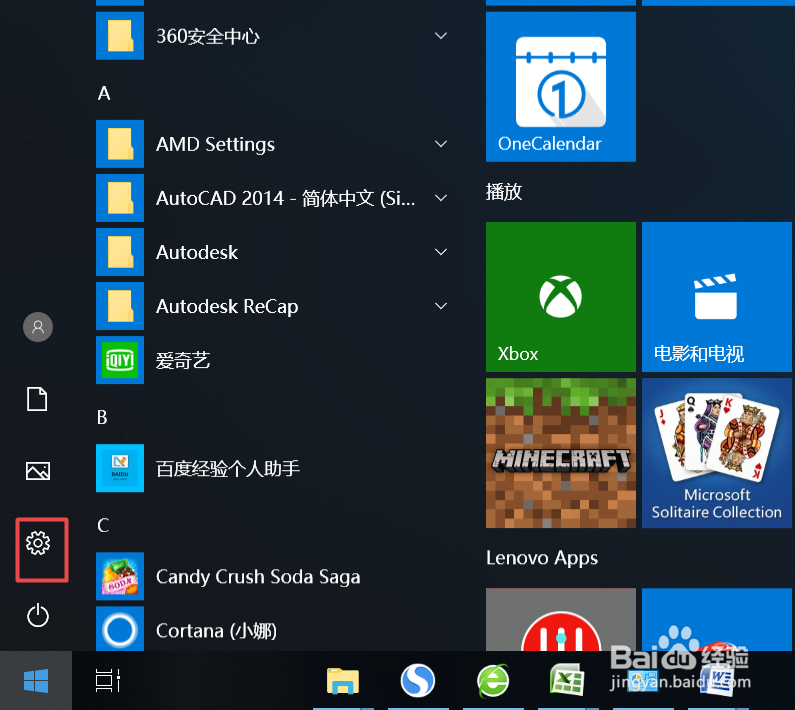Open the 360安全中心 folder icon
795x710 pixels.
click(120, 36)
